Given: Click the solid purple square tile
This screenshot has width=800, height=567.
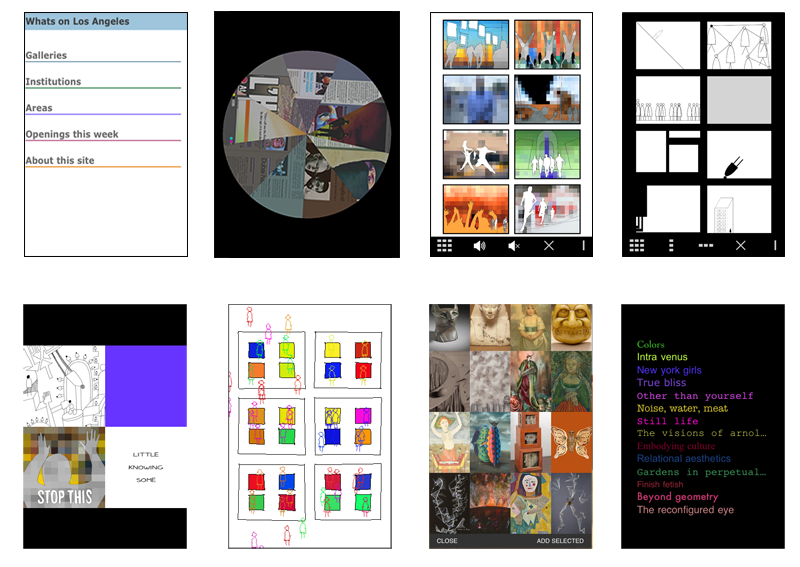Looking at the screenshot, I should click(146, 386).
